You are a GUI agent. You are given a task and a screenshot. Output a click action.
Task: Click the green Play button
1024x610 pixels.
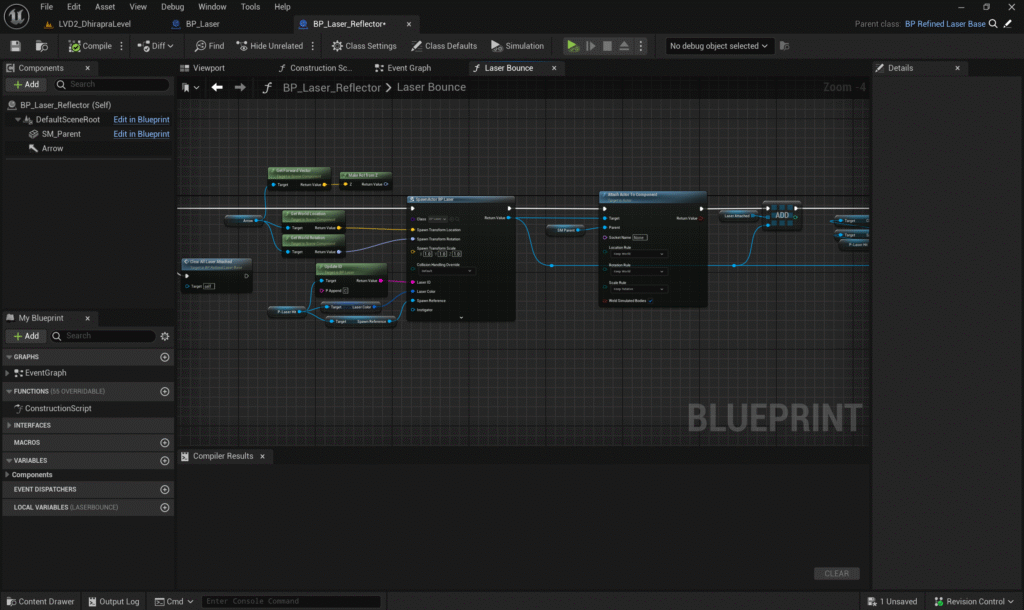(572, 46)
